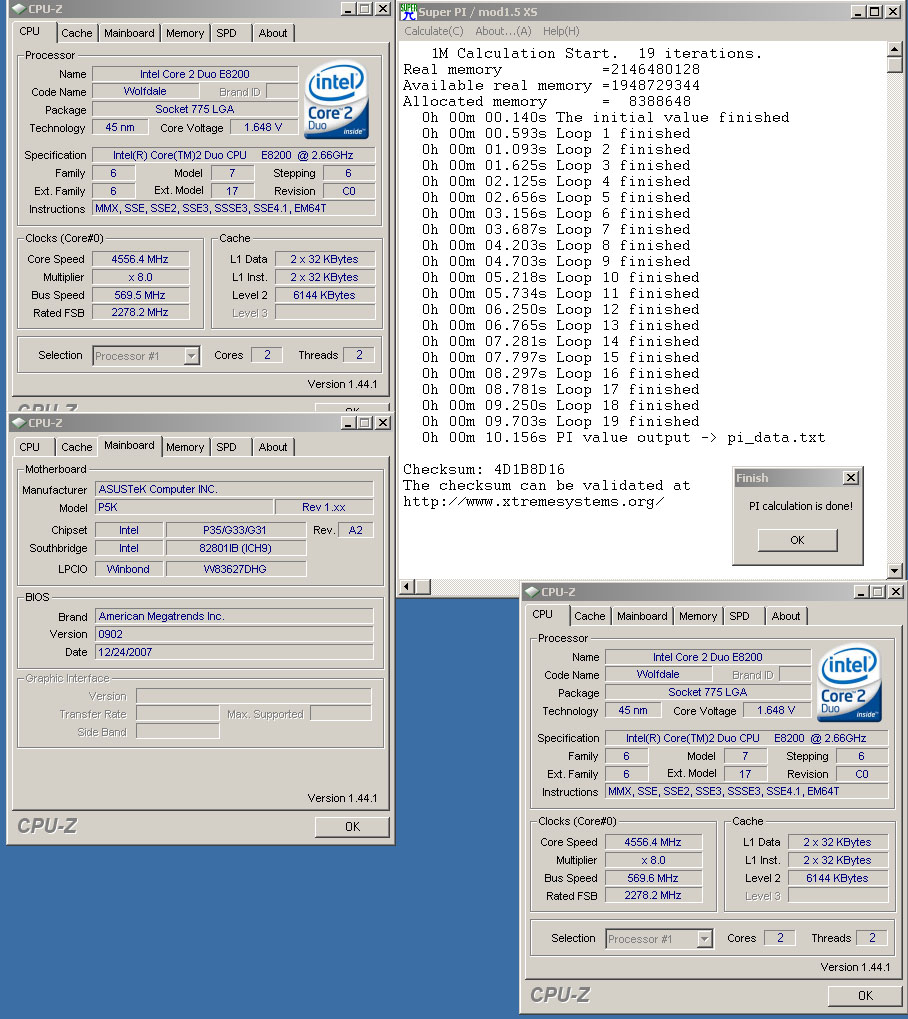This screenshot has width=908, height=1019.
Task: Open Cache tab in bottom-right CPU-Z
Action: [x=590, y=616]
